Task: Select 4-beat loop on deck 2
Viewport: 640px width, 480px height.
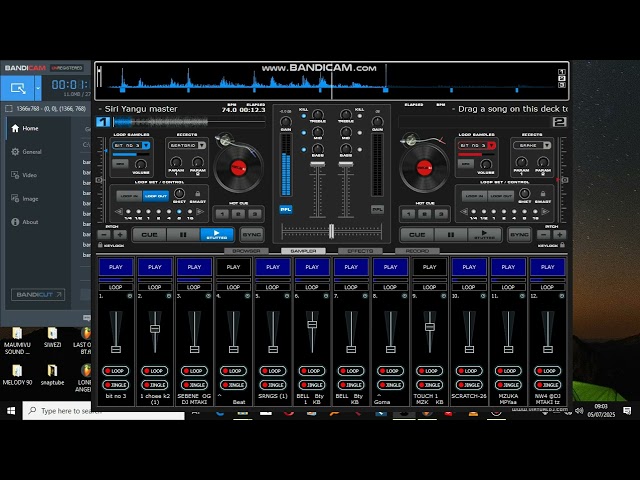Action: coord(515,211)
